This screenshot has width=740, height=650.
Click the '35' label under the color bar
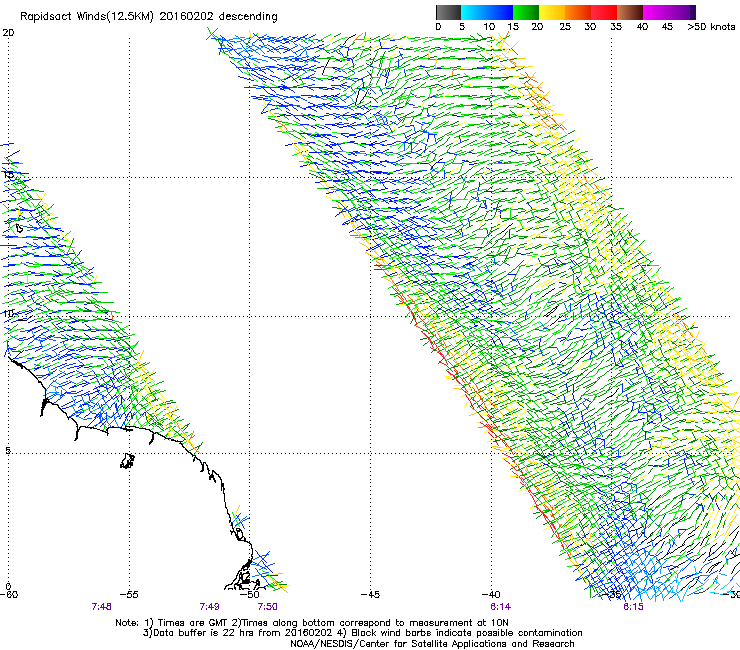[616, 27]
